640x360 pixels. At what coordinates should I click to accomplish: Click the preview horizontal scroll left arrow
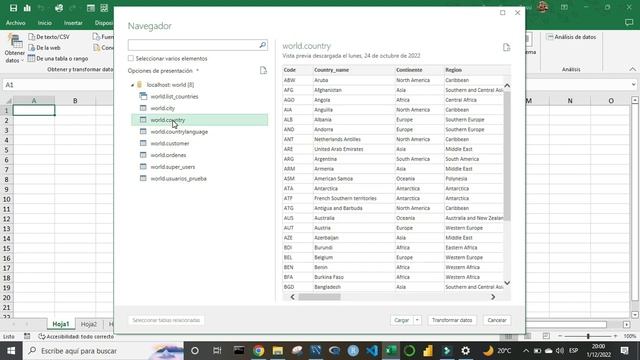[292, 297]
